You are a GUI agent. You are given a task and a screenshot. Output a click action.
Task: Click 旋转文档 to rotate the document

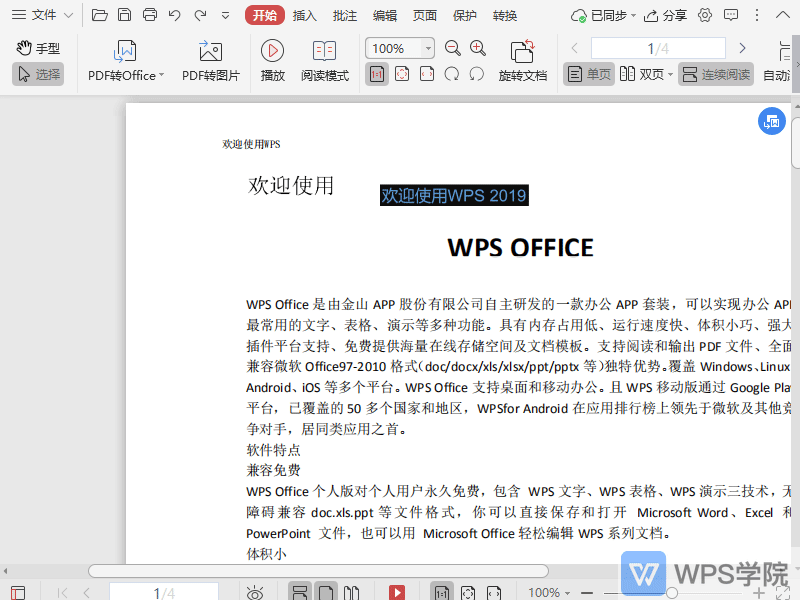coord(523,60)
